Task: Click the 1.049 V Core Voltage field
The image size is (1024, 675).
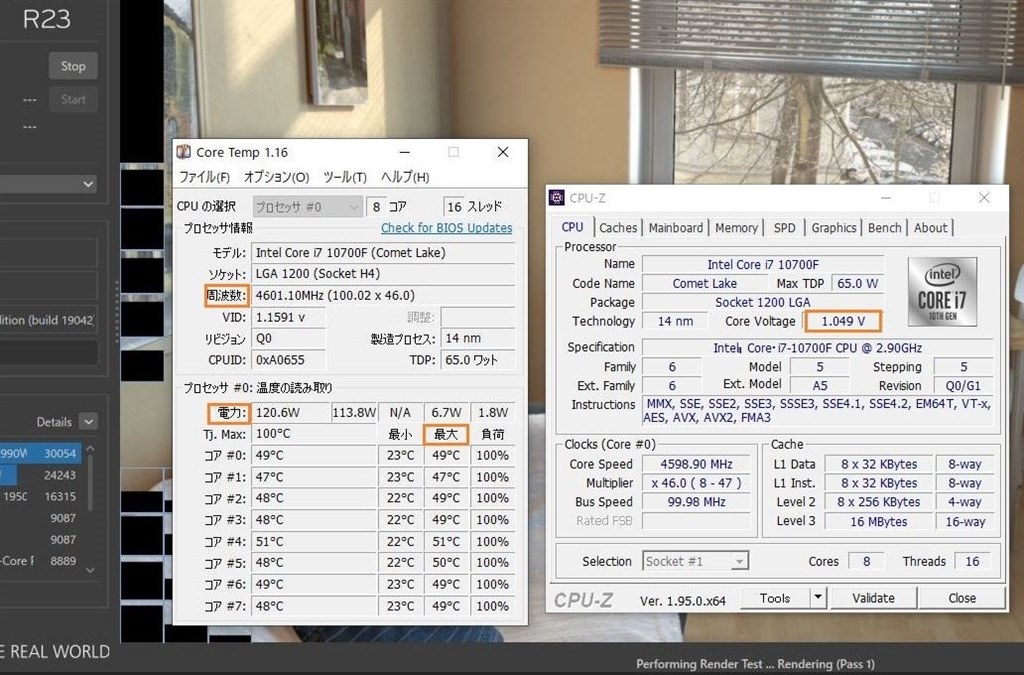Action: click(x=843, y=321)
